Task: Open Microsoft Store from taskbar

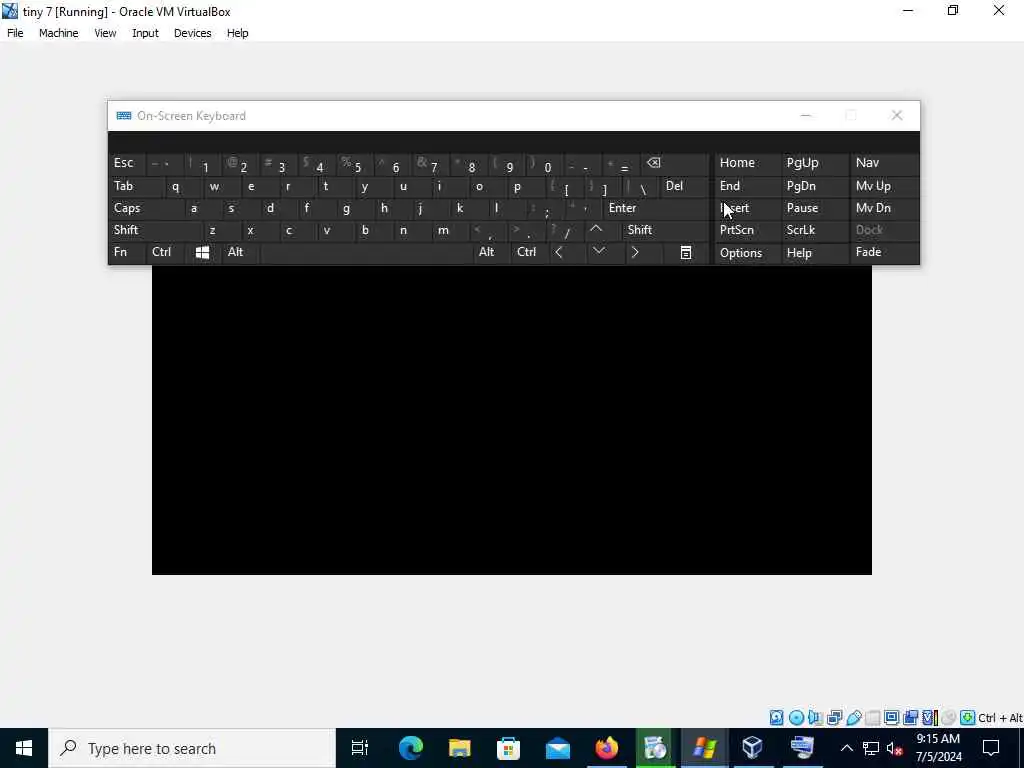Action: pyautogui.click(x=509, y=748)
